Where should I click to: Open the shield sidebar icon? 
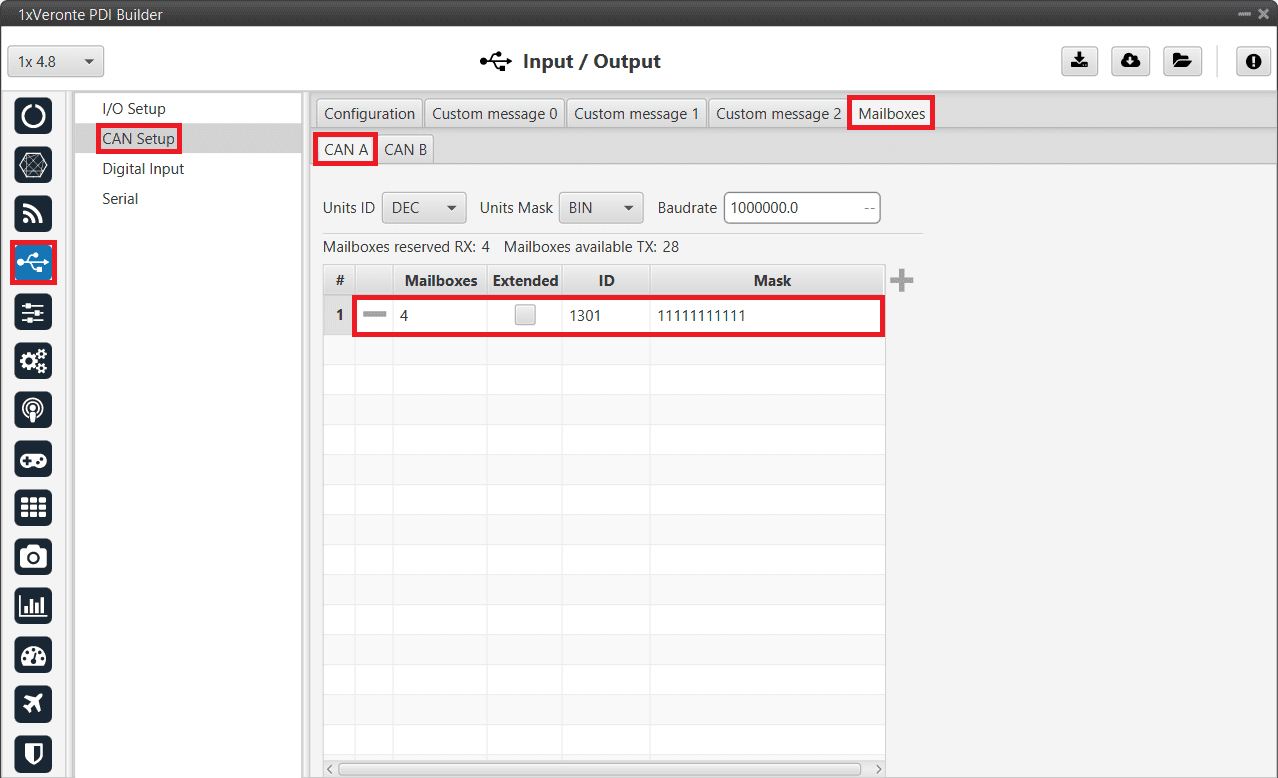coord(33,753)
